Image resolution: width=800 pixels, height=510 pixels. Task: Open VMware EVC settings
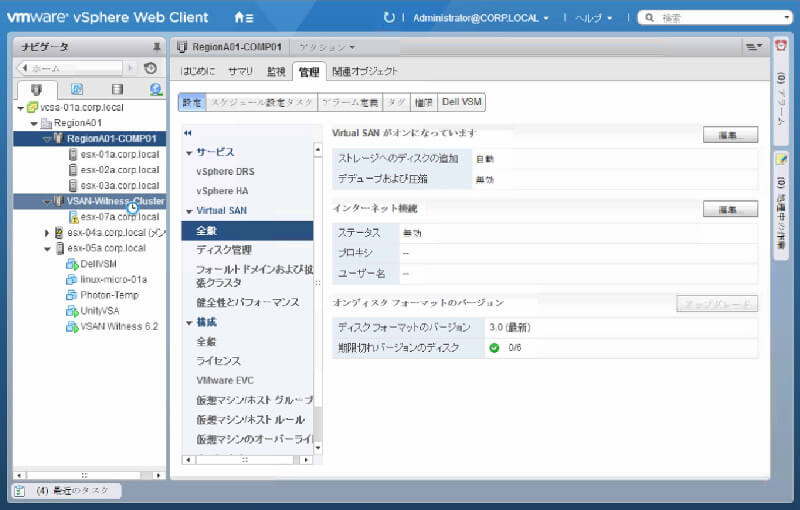point(225,380)
